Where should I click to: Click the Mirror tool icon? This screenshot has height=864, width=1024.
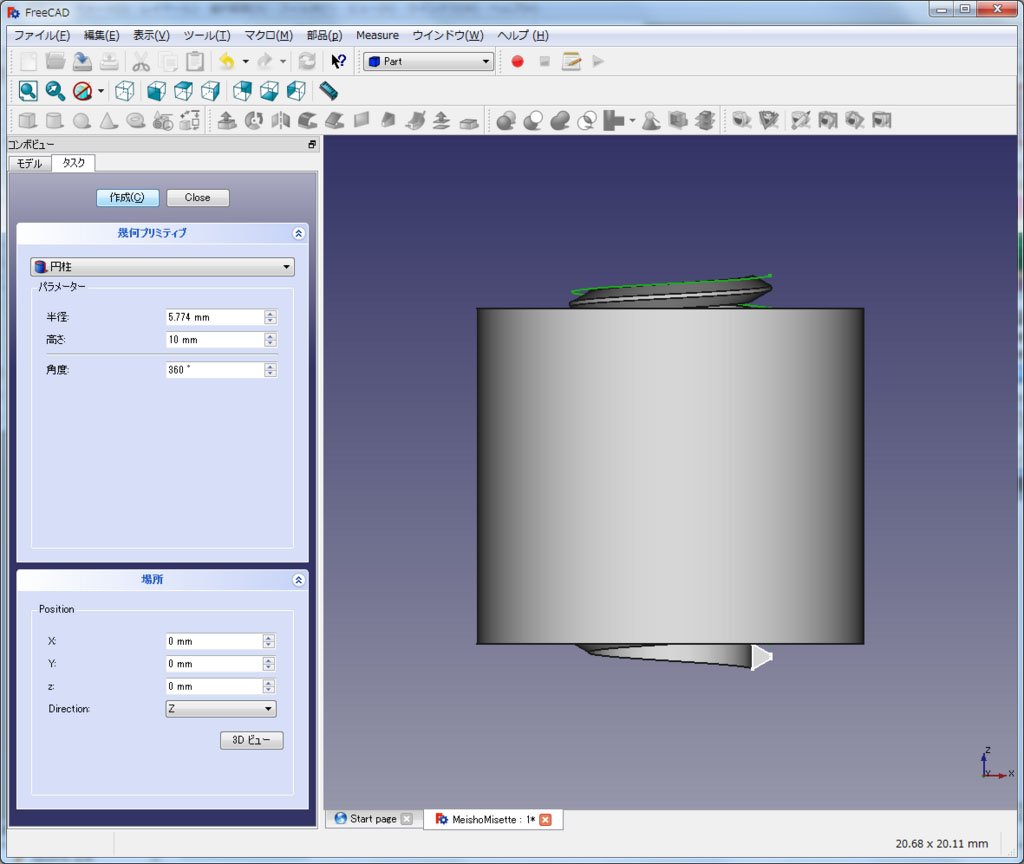(x=280, y=120)
